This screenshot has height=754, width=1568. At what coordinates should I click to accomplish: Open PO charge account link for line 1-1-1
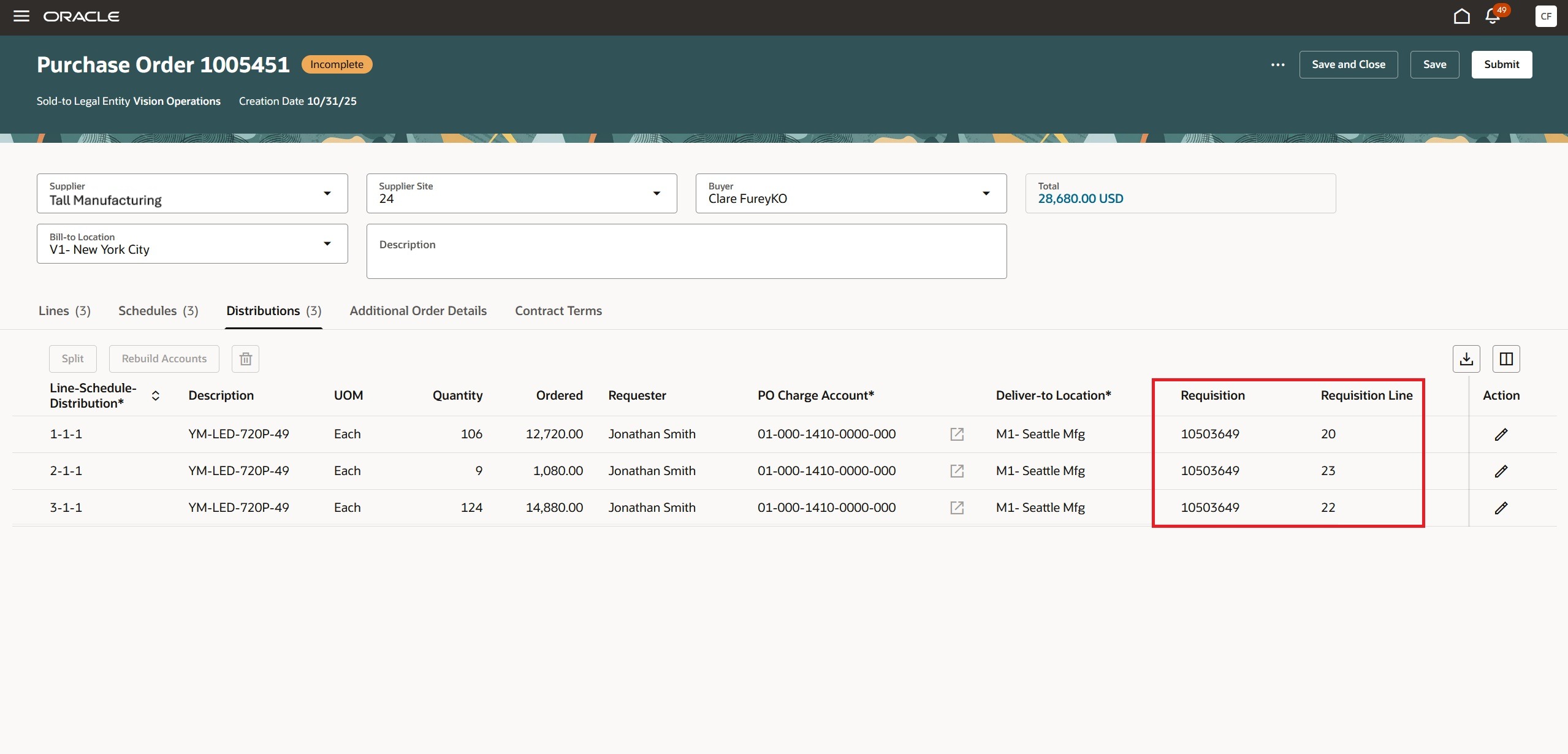coord(956,434)
